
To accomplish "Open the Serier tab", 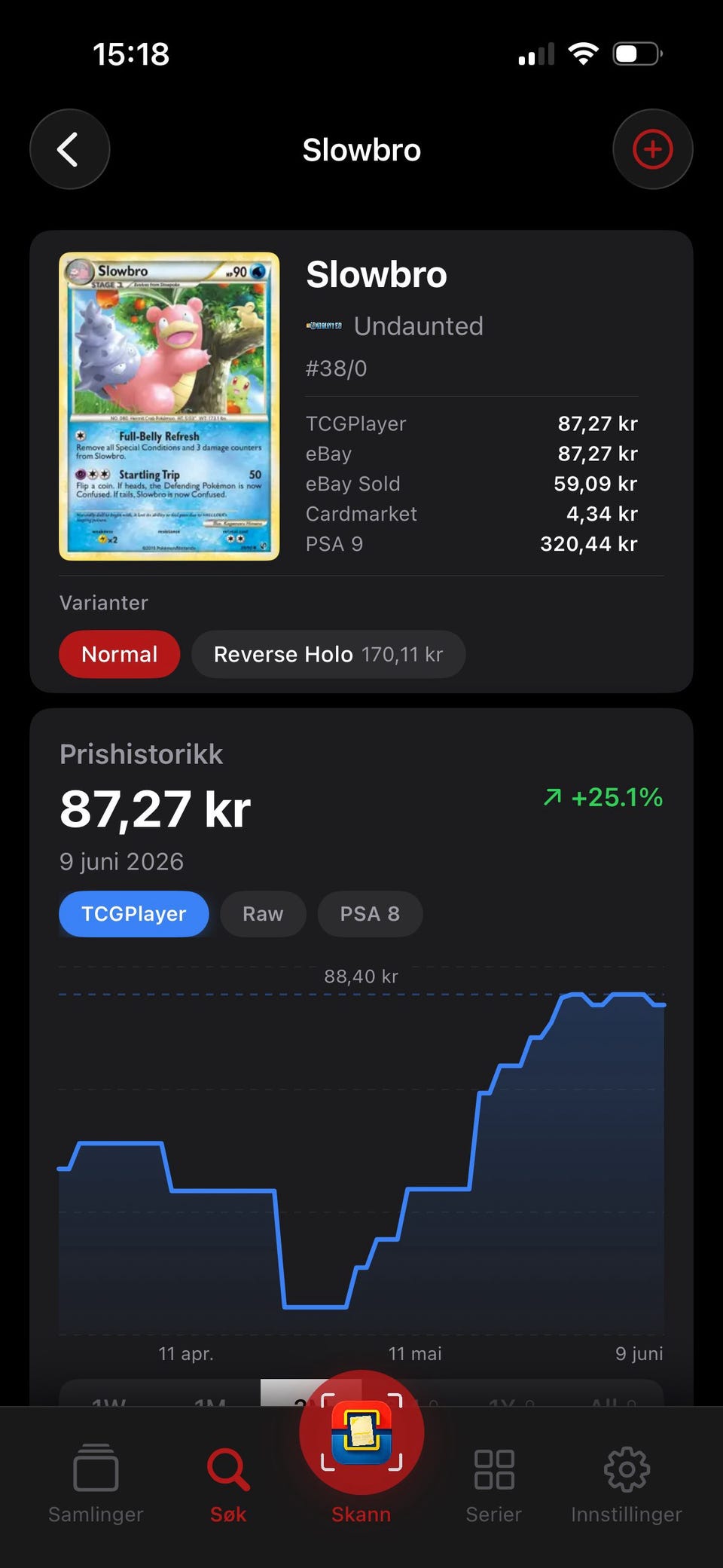I will tap(494, 1484).
